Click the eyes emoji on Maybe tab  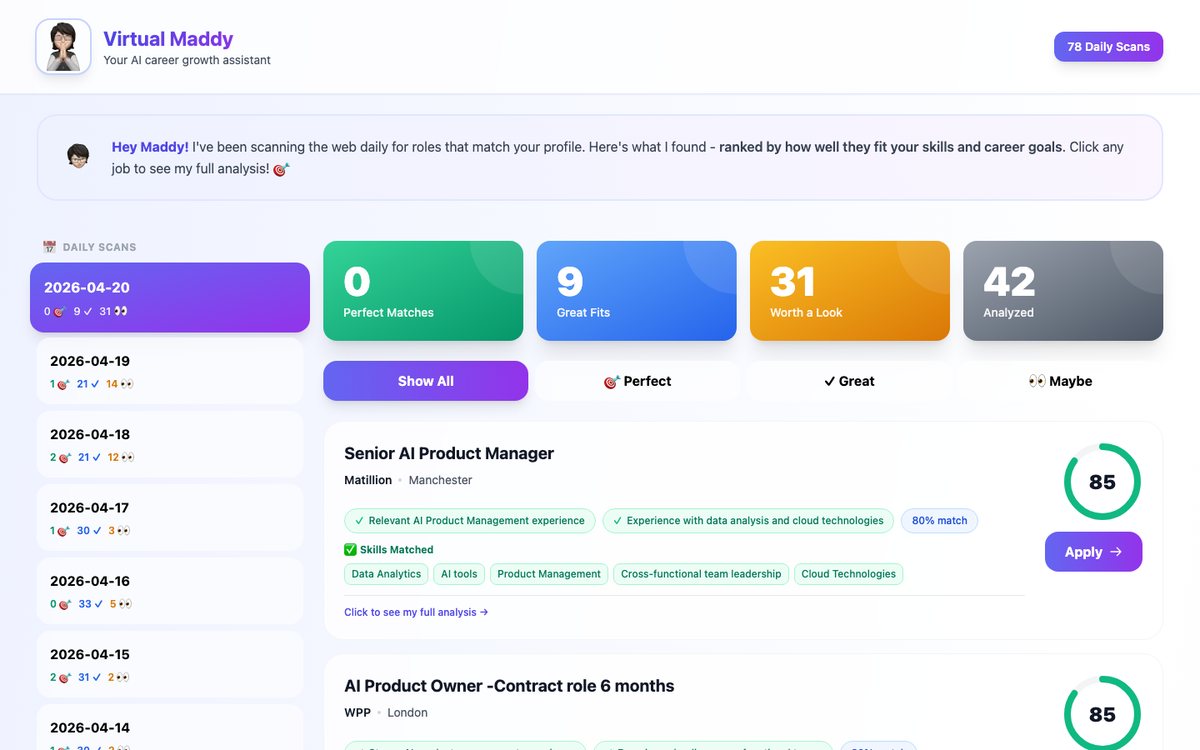(1036, 381)
